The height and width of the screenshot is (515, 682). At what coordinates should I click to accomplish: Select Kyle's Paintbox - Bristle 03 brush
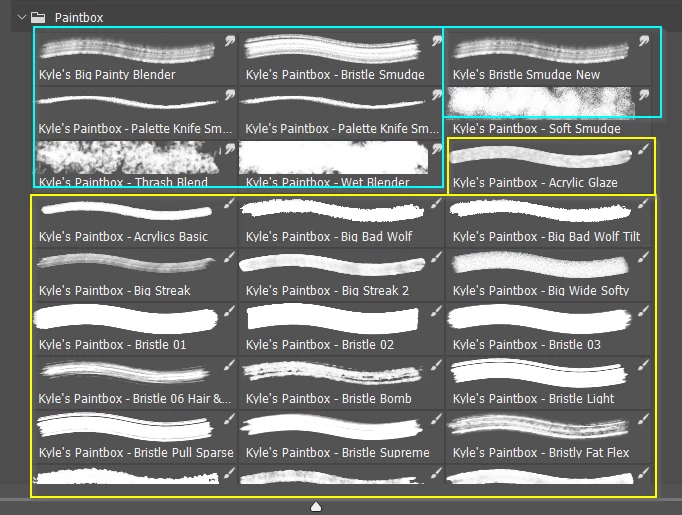548,328
